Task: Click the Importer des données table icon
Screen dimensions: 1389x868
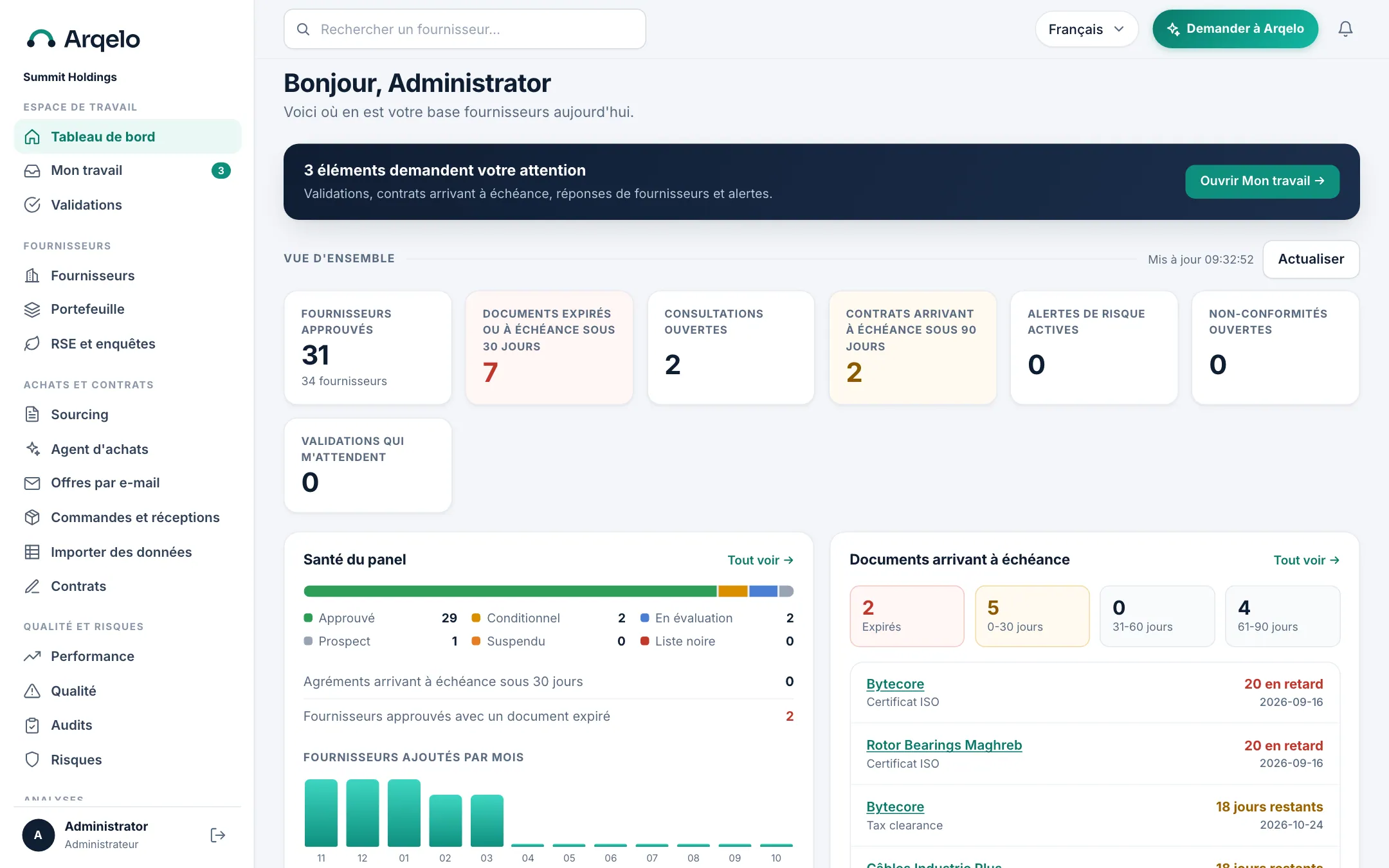Action: [32, 552]
